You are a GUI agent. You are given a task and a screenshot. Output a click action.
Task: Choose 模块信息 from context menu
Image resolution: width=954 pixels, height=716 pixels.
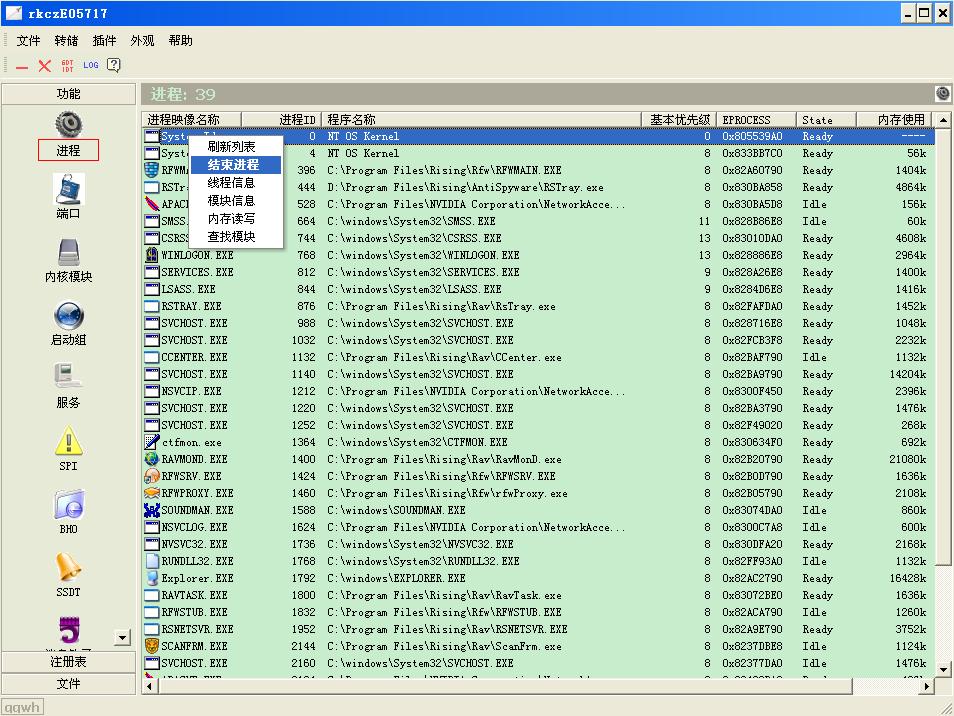tap(236, 201)
